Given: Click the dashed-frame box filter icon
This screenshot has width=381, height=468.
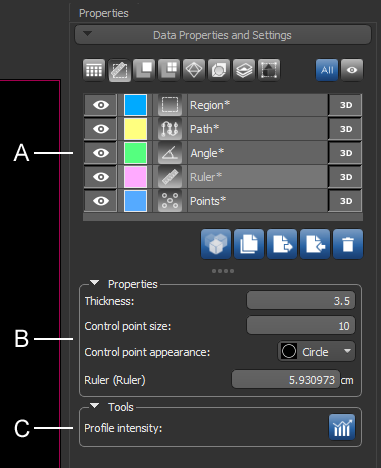Looking at the screenshot, I should coord(269,70).
